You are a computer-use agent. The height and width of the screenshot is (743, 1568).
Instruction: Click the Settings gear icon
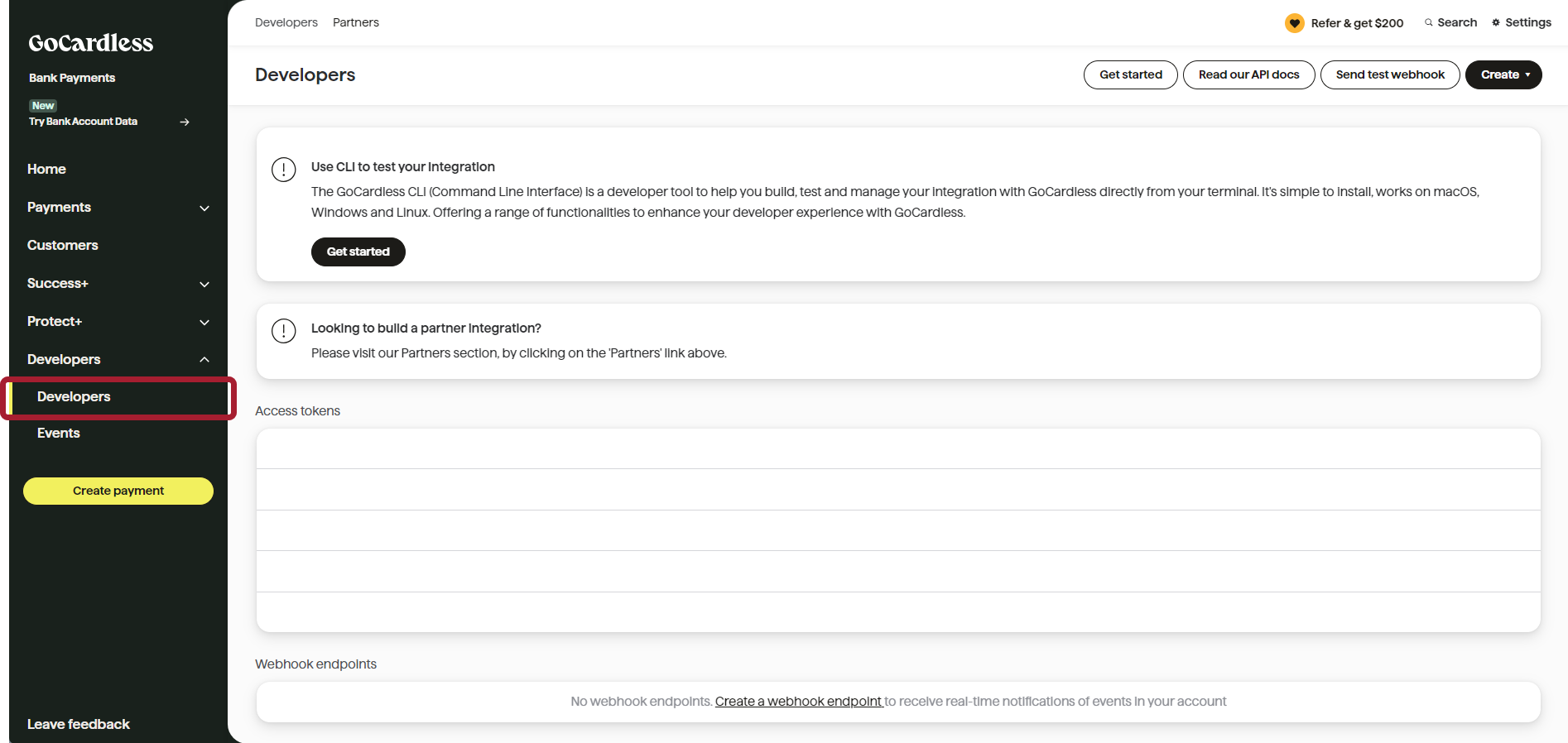[x=1496, y=23]
